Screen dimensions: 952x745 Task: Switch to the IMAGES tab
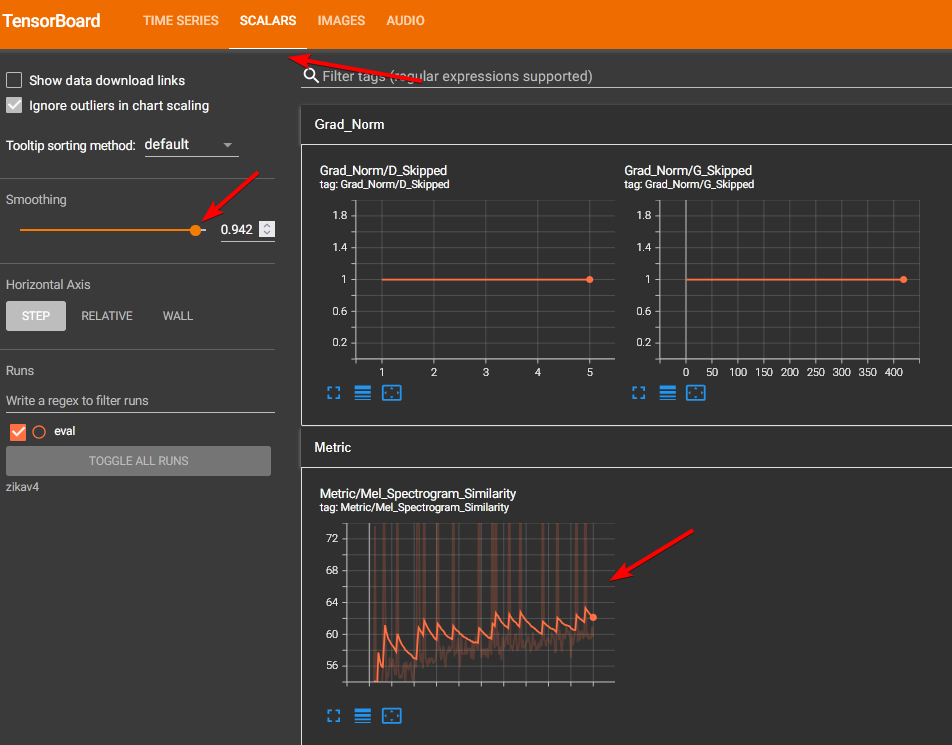tap(341, 21)
